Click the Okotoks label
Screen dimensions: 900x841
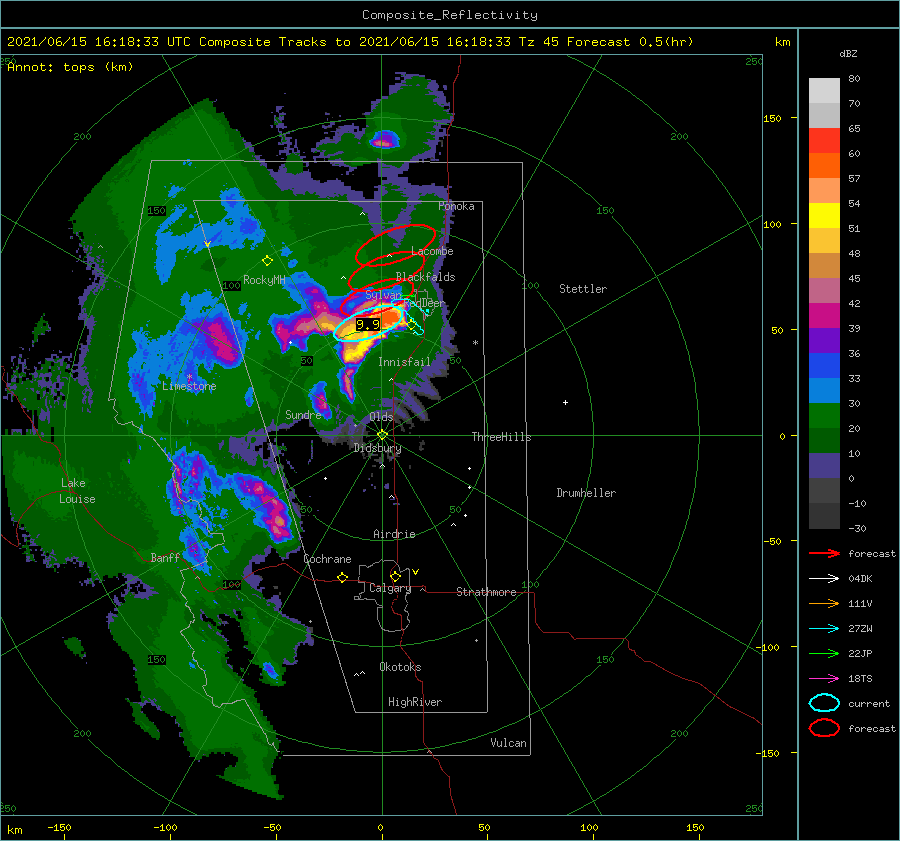pyautogui.click(x=400, y=666)
